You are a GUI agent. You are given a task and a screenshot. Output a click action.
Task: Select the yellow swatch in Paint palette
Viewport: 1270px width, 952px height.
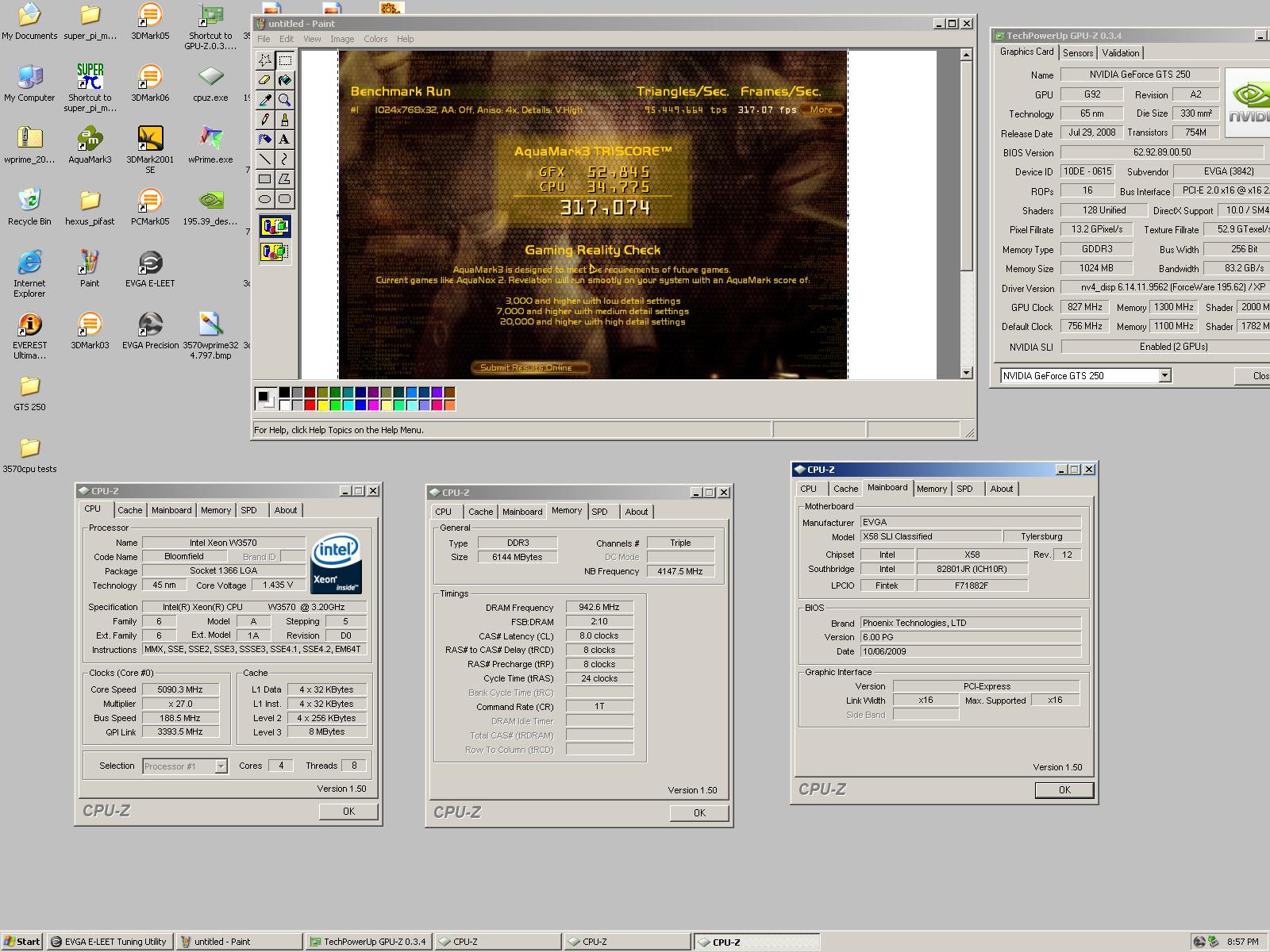click(322, 405)
